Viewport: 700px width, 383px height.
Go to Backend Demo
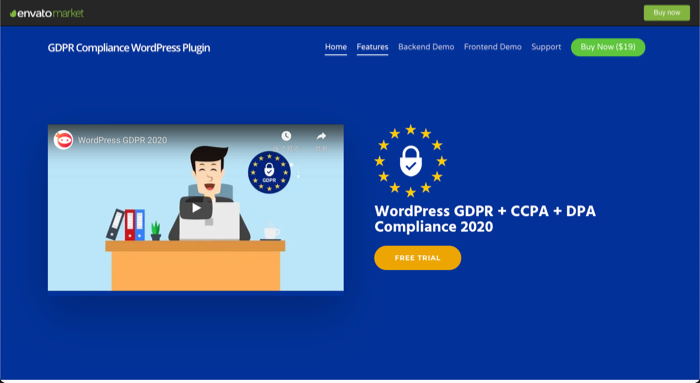[x=426, y=47]
